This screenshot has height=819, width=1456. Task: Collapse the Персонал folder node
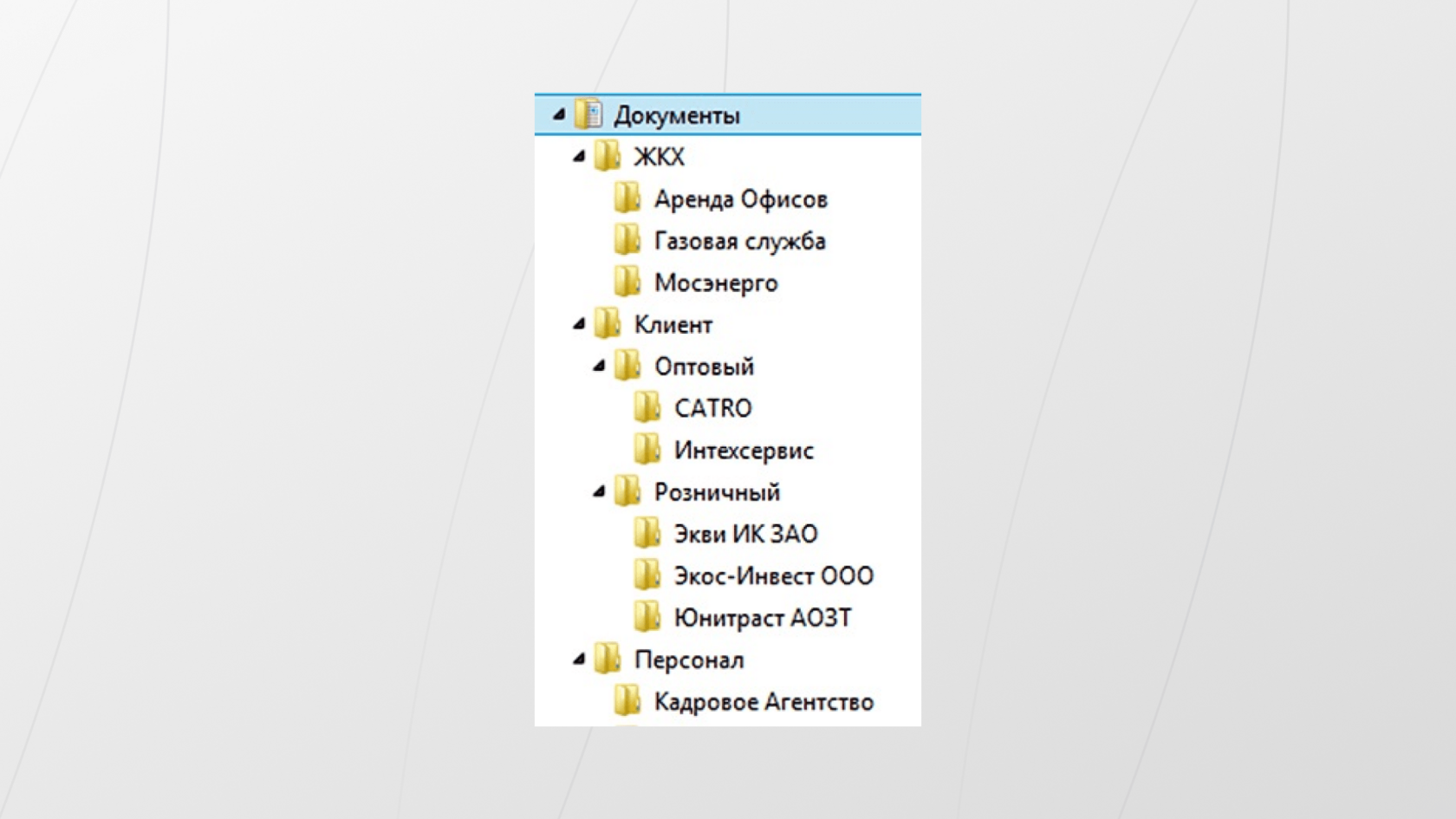tap(579, 659)
